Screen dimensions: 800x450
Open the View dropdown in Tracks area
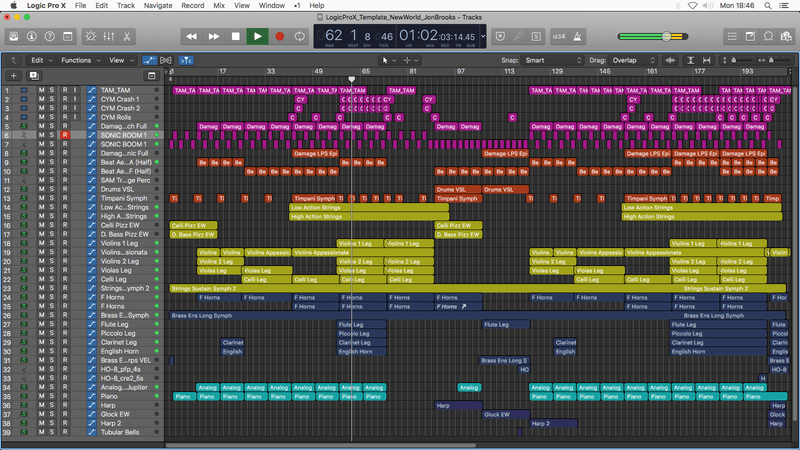coord(121,60)
